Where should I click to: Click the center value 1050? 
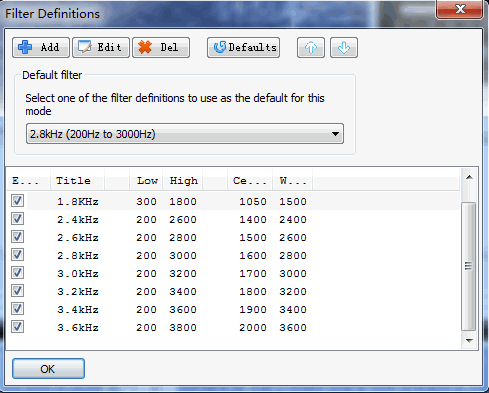click(x=253, y=202)
